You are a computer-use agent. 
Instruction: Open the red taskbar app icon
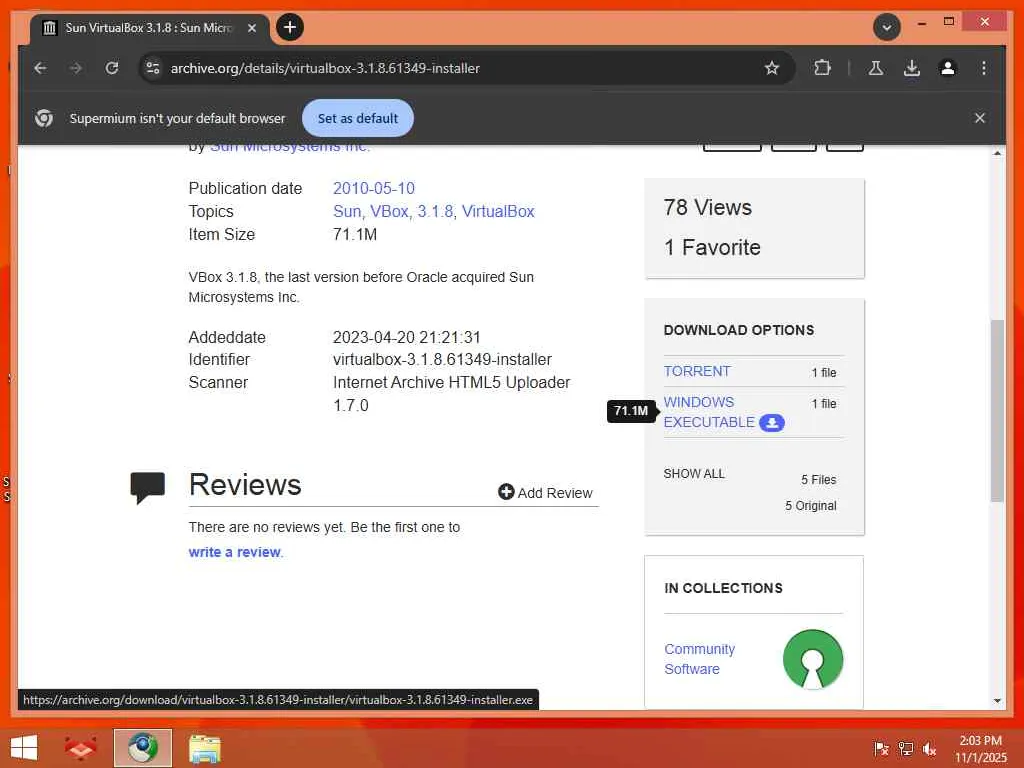tap(81, 748)
